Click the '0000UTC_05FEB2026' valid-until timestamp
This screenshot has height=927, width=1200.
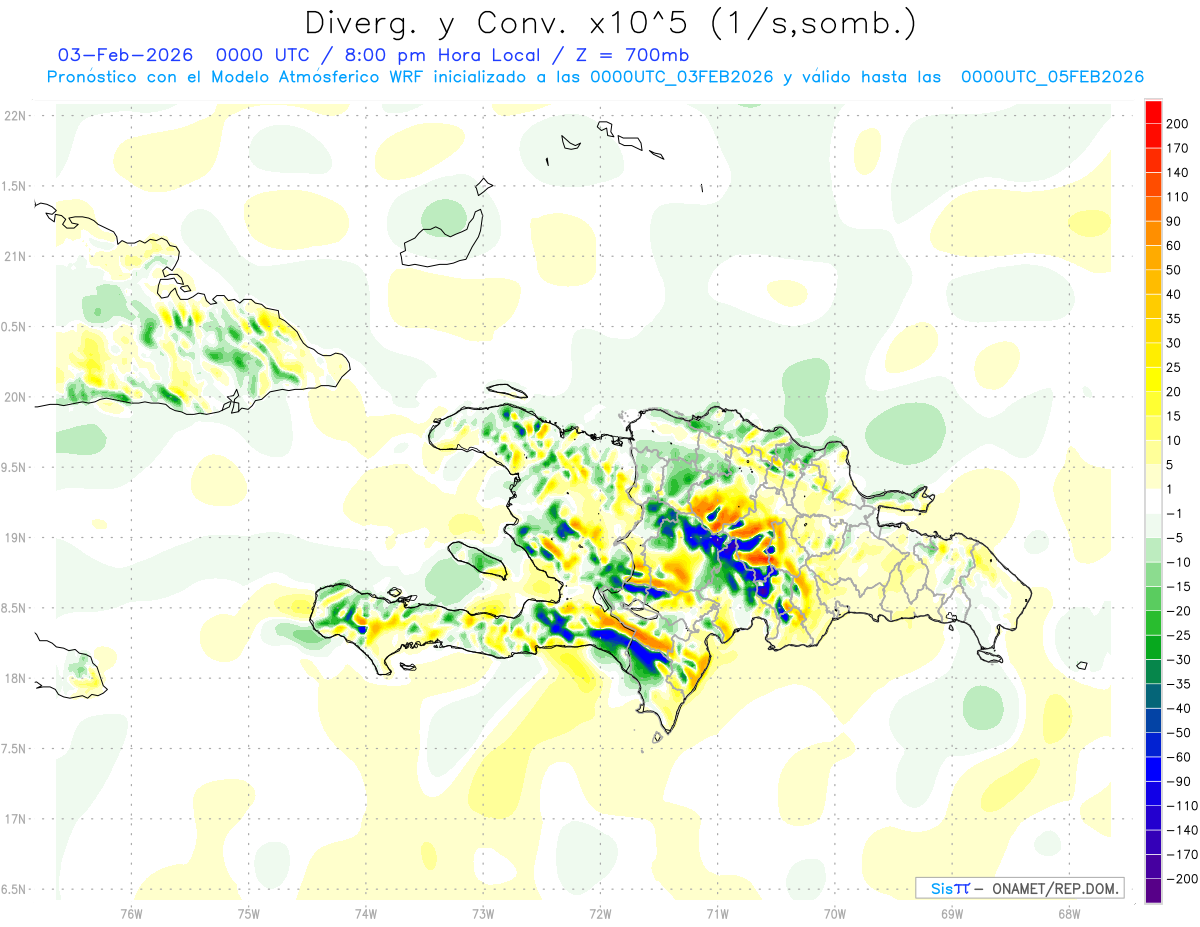[1052, 77]
